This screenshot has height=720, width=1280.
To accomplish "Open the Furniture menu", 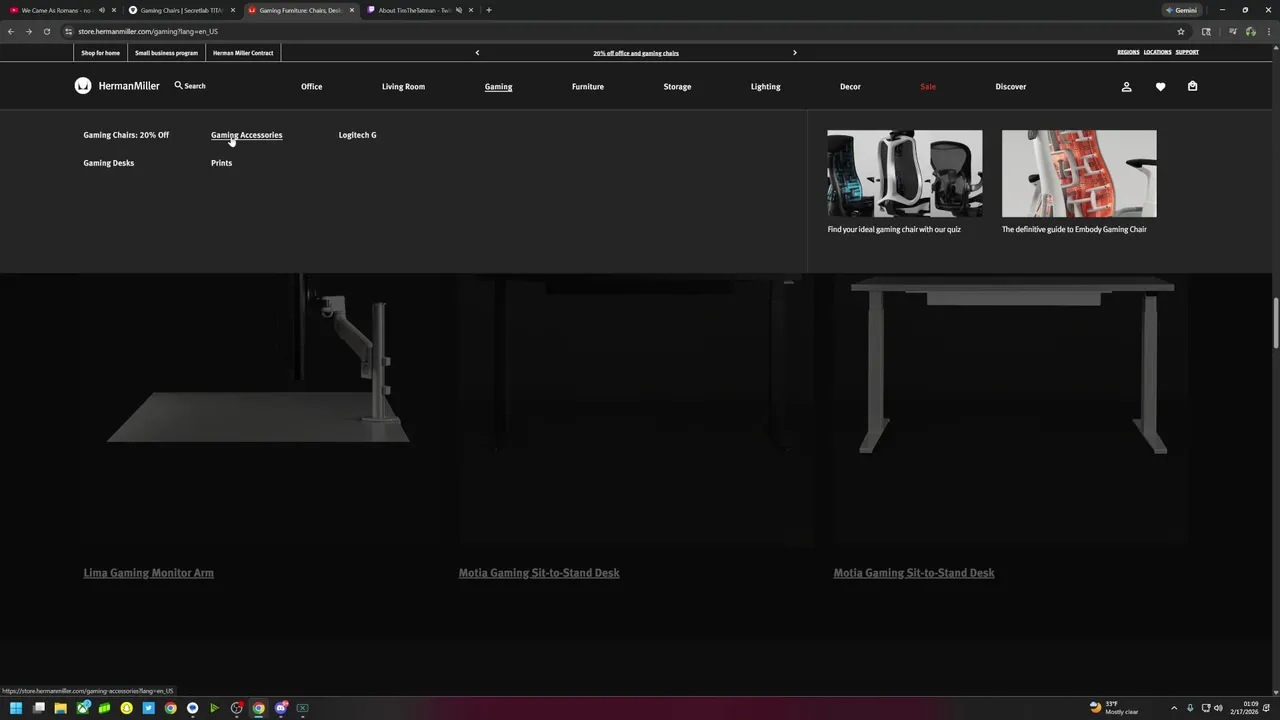I will coord(588,87).
